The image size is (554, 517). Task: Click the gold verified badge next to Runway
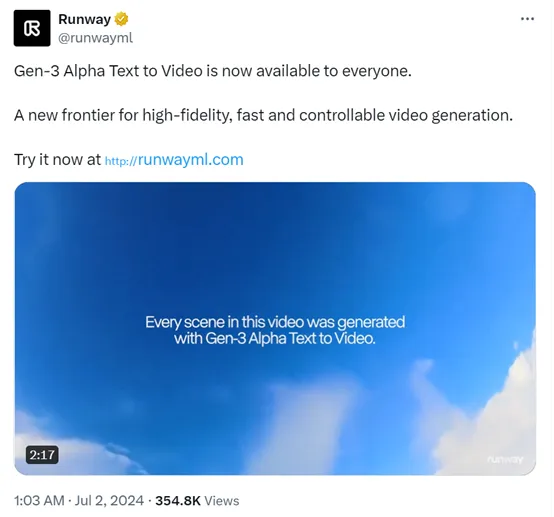click(x=121, y=19)
